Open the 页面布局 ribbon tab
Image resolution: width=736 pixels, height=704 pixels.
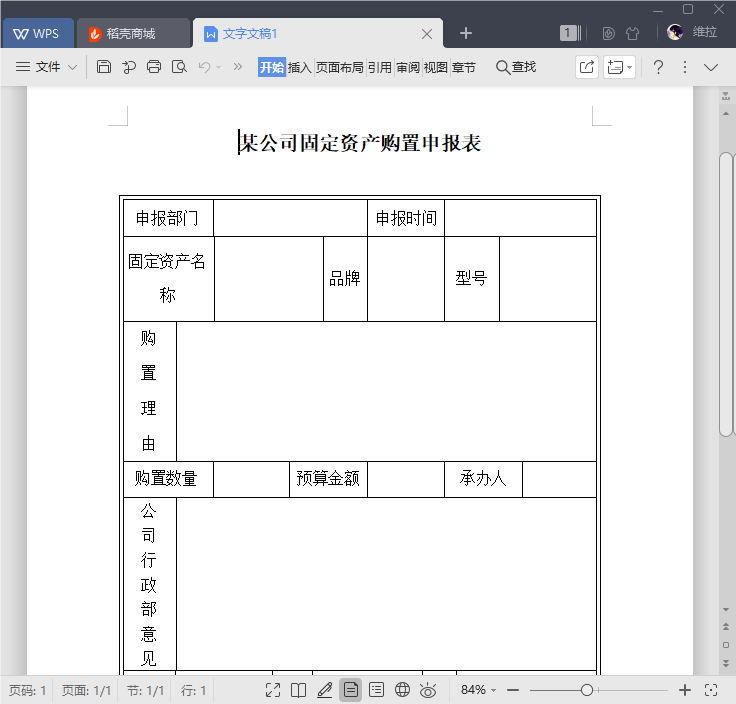click(x=339, y=67)
